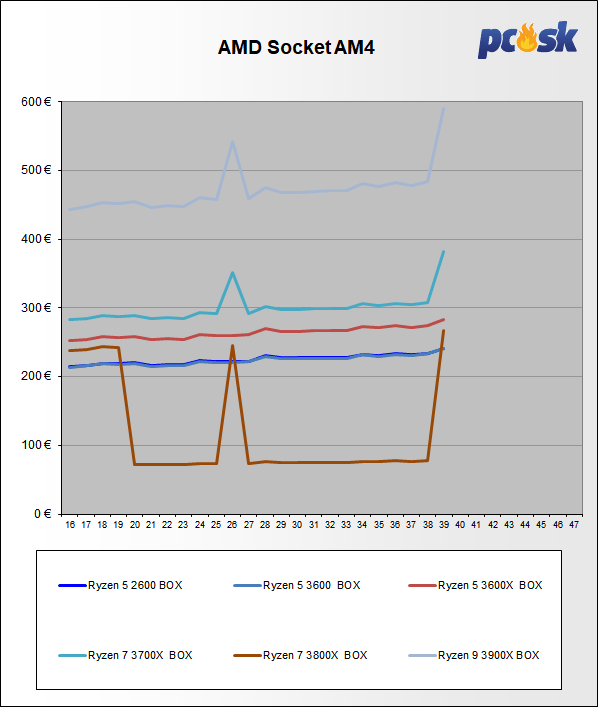Select Ryzen 5 2600 BOX legend label
The width and height of the screenshot is (598, 707).
coord(135,585)
